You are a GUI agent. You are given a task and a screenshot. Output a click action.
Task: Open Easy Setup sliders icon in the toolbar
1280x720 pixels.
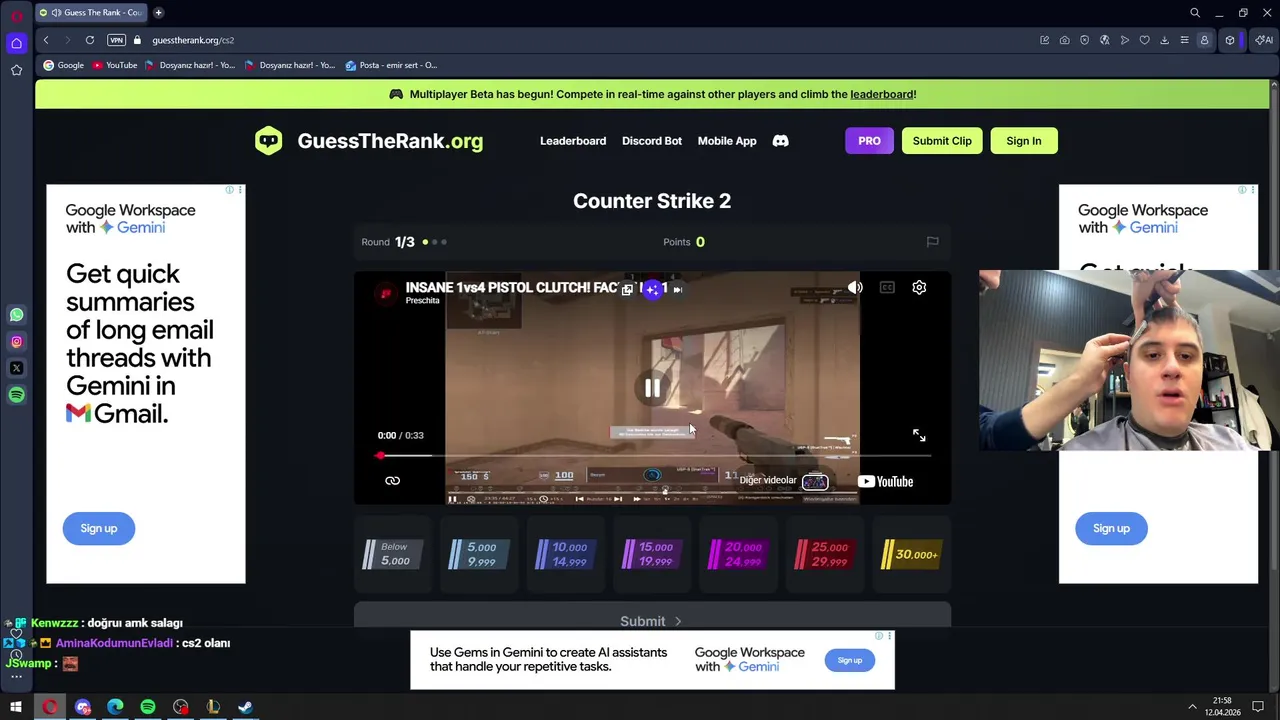[x=1184, y=40]
